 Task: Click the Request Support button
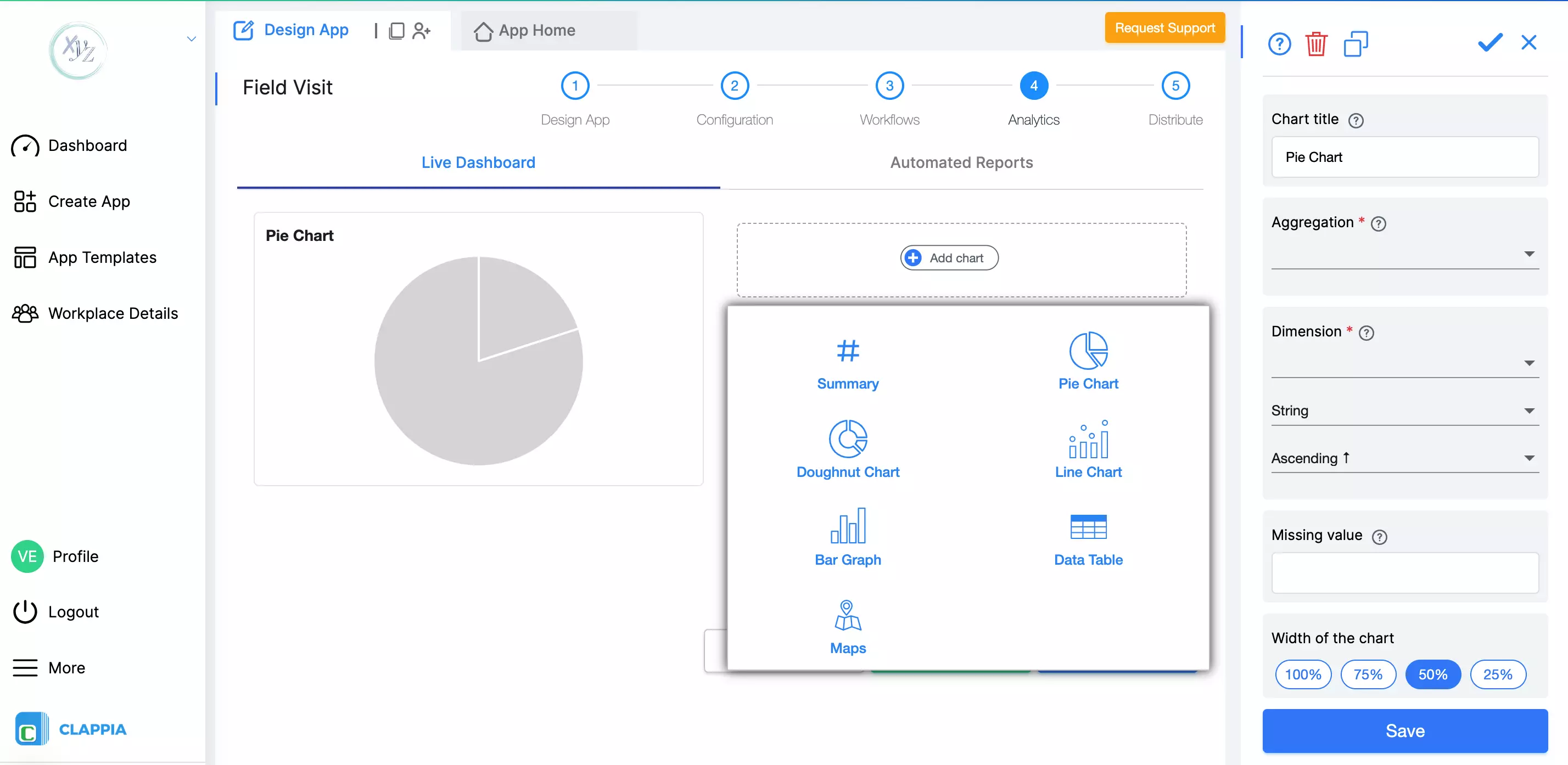point(1164,27)
